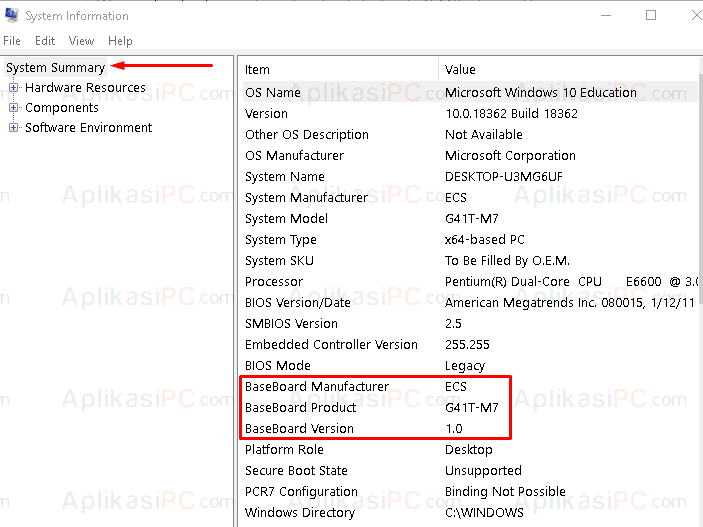The height and width of the screenshot is (527, 703).
Task: Click the value Legacy
Action: (x=465, y=366)
